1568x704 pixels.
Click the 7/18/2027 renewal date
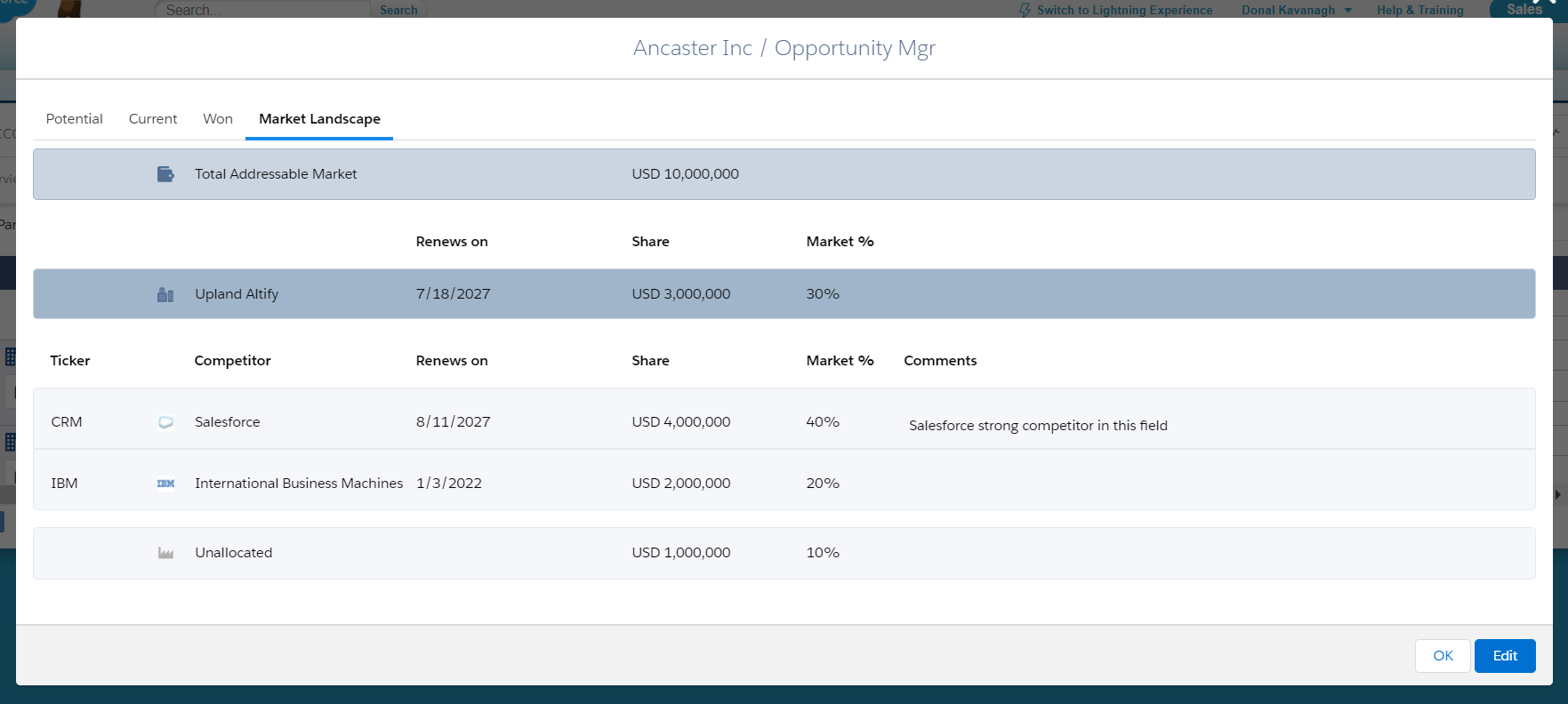click(x=453, y=294)
